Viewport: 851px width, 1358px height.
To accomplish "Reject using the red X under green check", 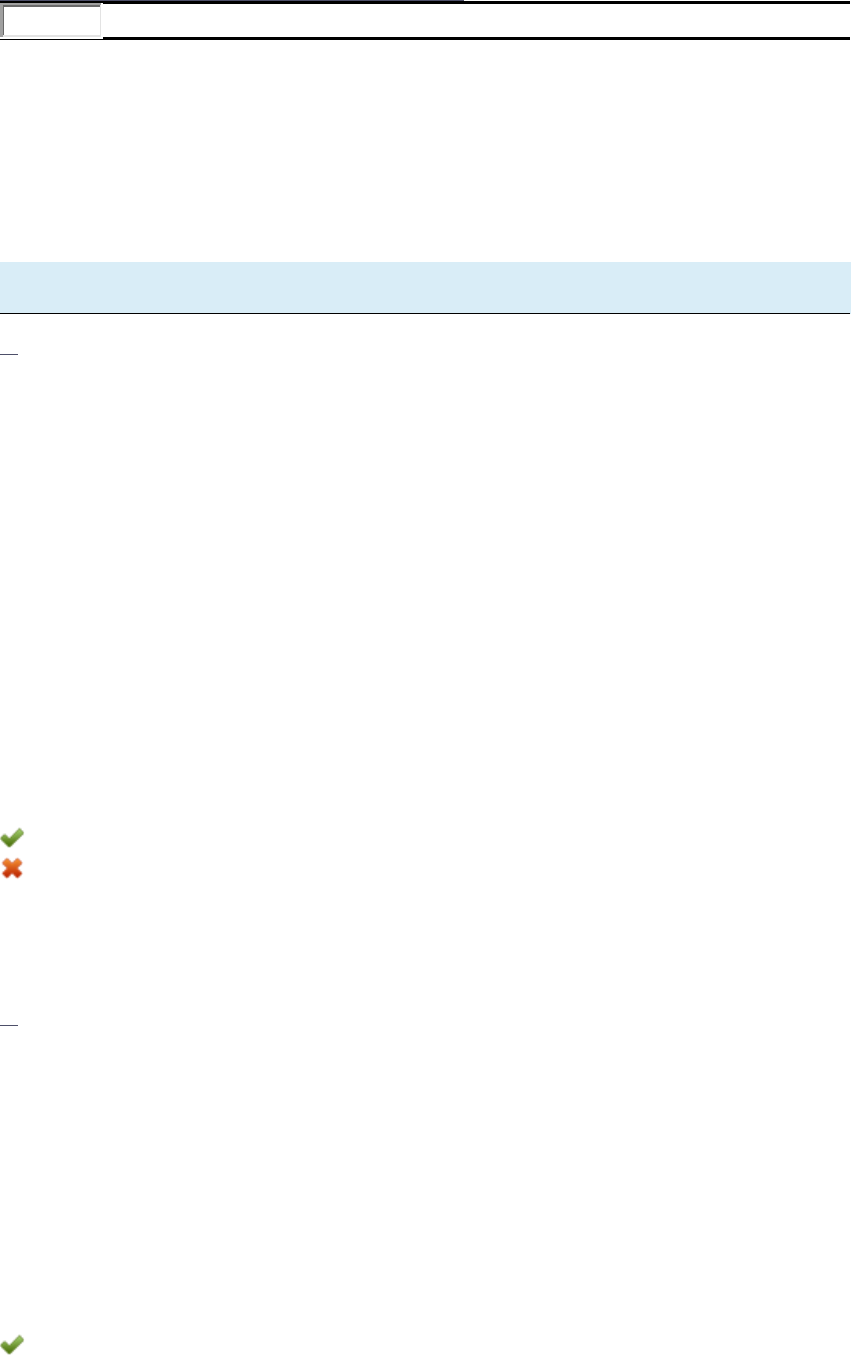I will click(12, 869).
